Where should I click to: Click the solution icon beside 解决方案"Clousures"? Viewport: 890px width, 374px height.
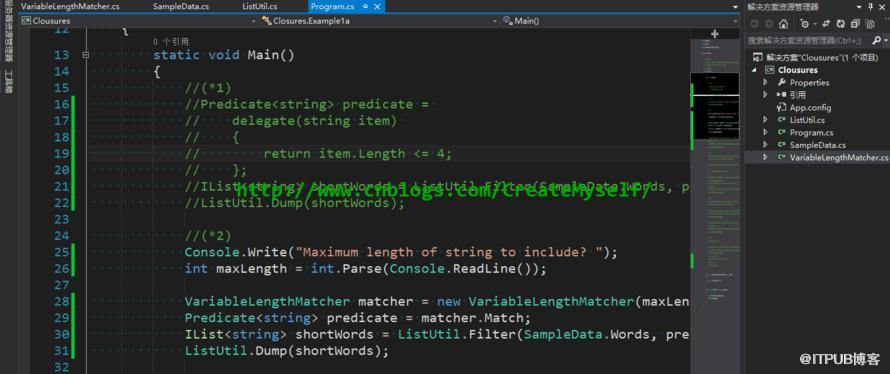tap(758, 57)
